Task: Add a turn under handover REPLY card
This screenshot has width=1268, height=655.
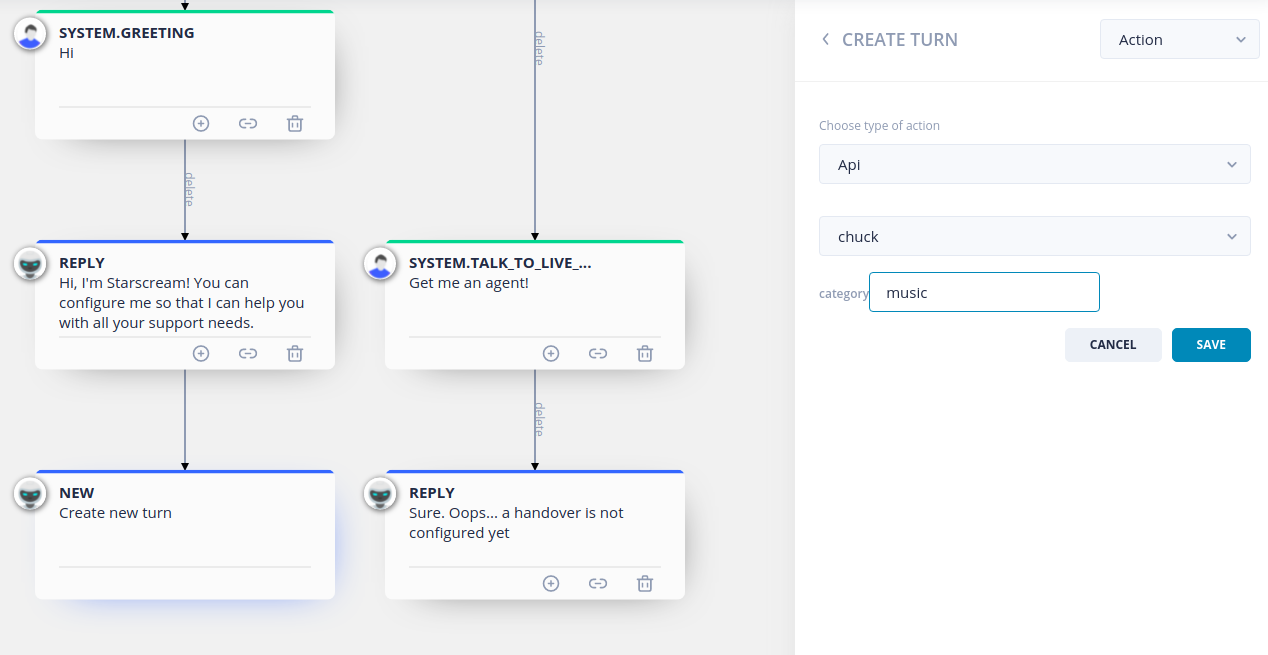Action: pos(551,583)
